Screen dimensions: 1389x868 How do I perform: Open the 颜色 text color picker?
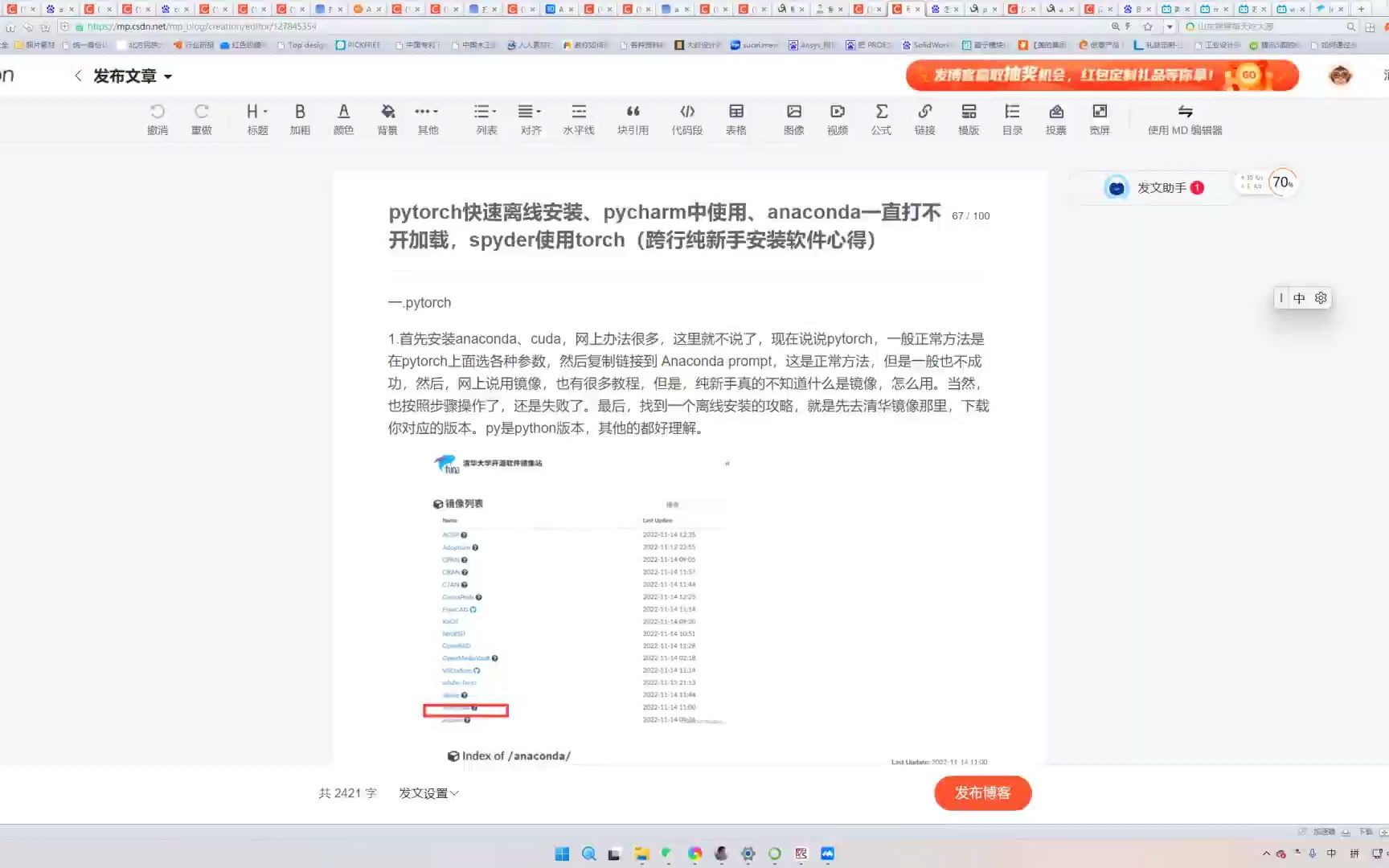(x=343, y=119)
